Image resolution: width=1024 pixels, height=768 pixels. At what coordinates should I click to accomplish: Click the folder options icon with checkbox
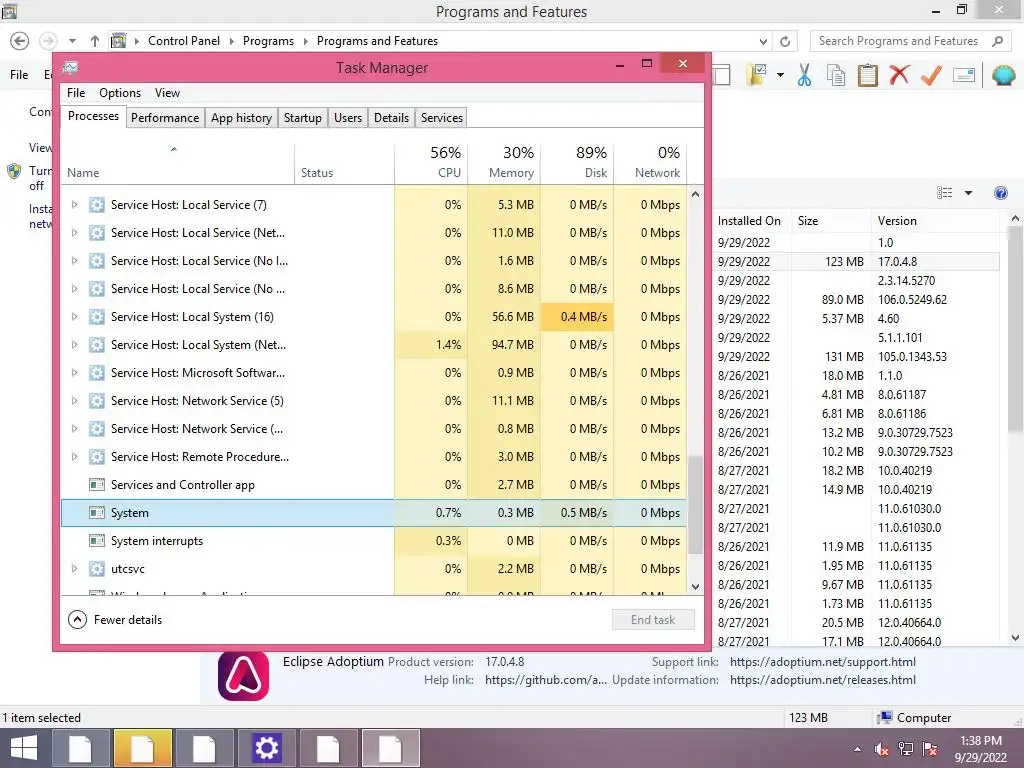tap(758, 75)
